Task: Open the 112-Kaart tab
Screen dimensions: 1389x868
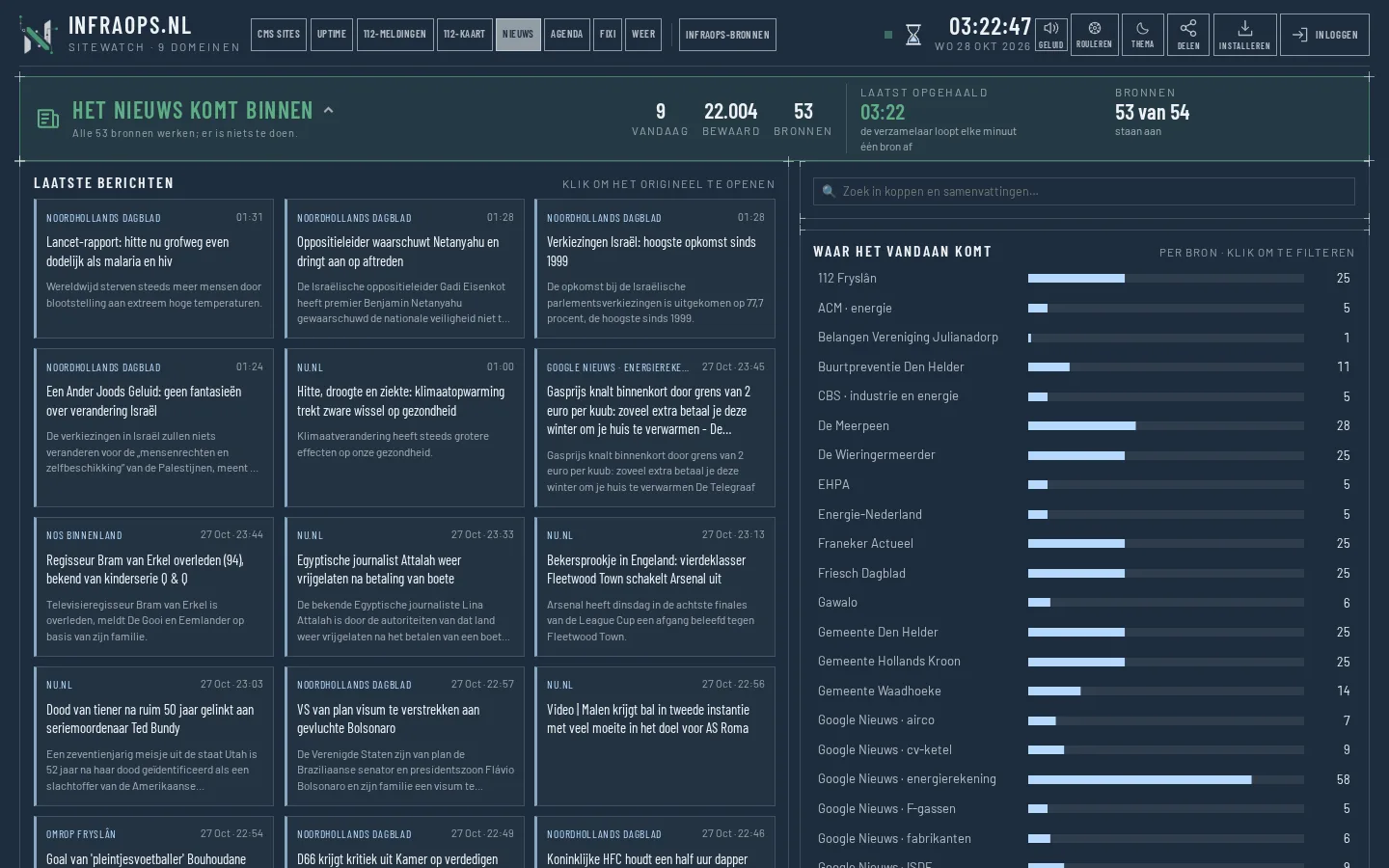Action: [x=464, y=35]
